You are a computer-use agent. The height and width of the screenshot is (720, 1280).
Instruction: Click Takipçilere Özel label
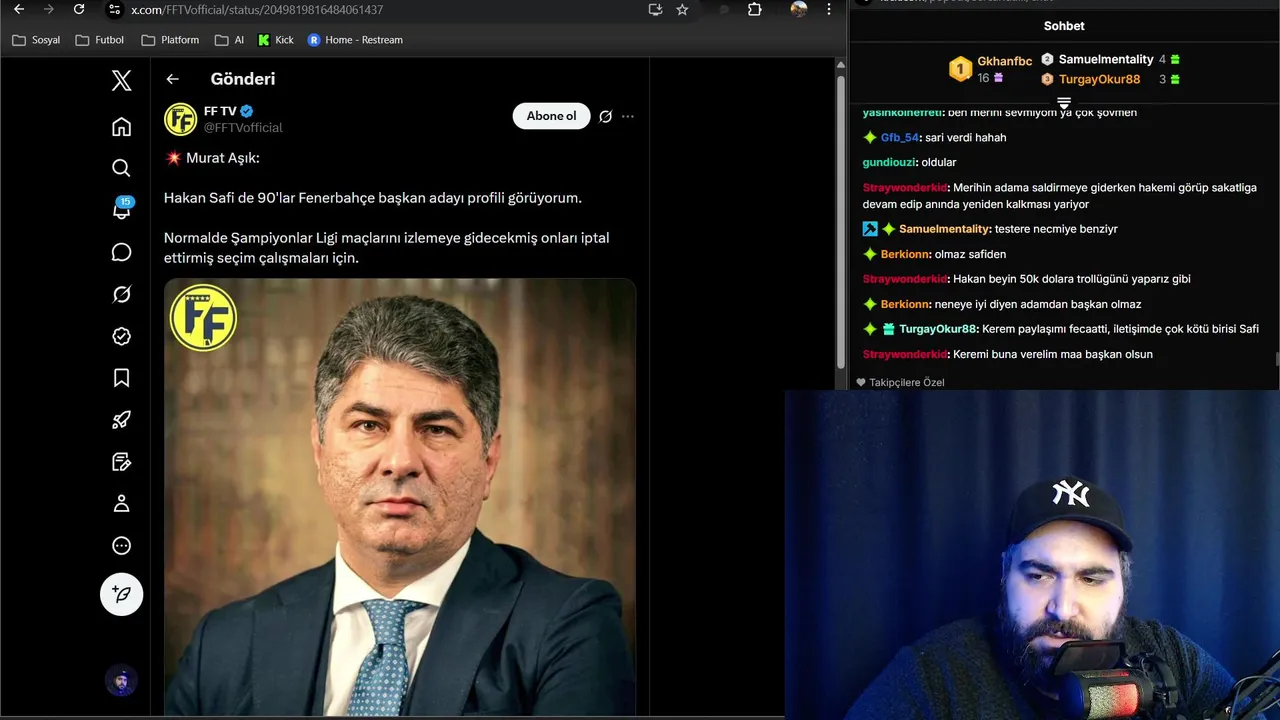(x=907, y=382)
